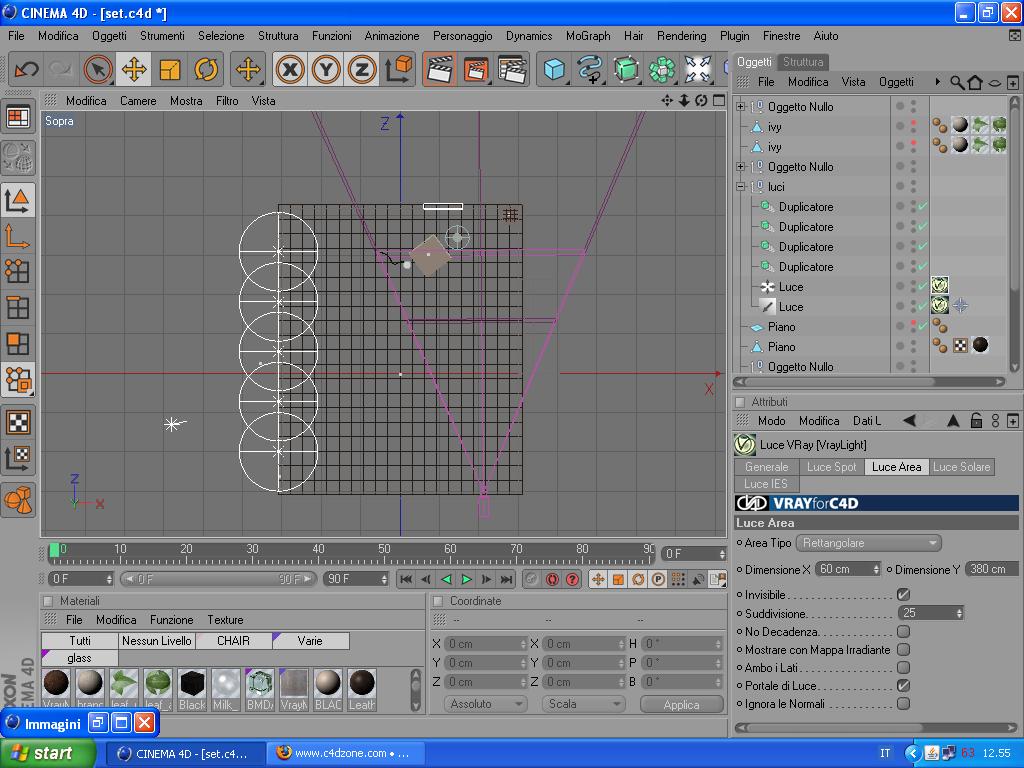Select the Move tool in top toolbar
Image resolution: width=1024 pixels, height=768 pixels.
point(134,69)
